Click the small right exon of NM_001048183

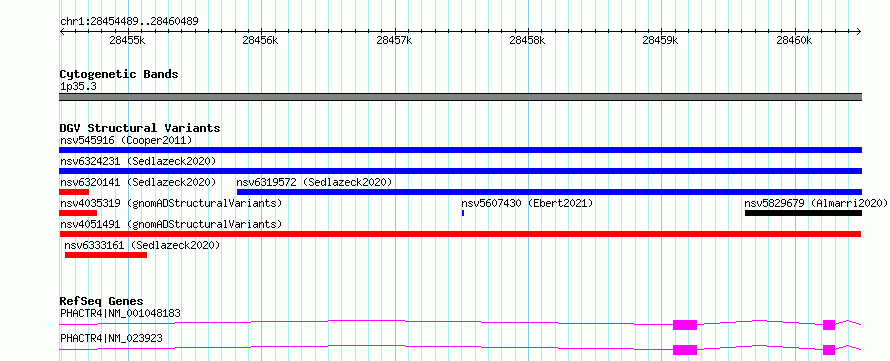tap(829, 325)
